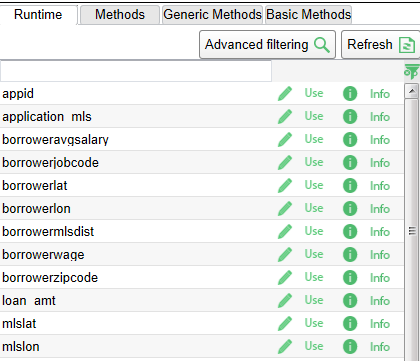Select the loan_amt row name
Image resolution: width=420 pixels, height=361 pixels.
[29, 301]
